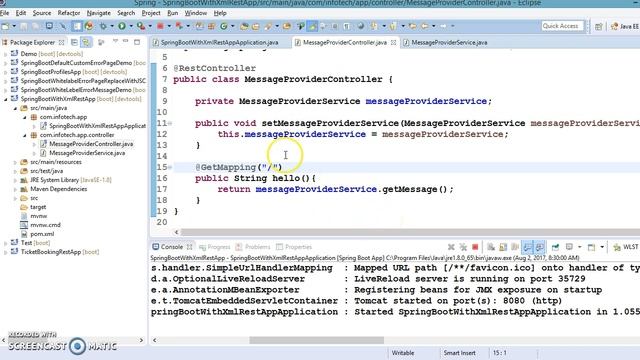
Task: Open the Run menu
Action: [173, 13]
